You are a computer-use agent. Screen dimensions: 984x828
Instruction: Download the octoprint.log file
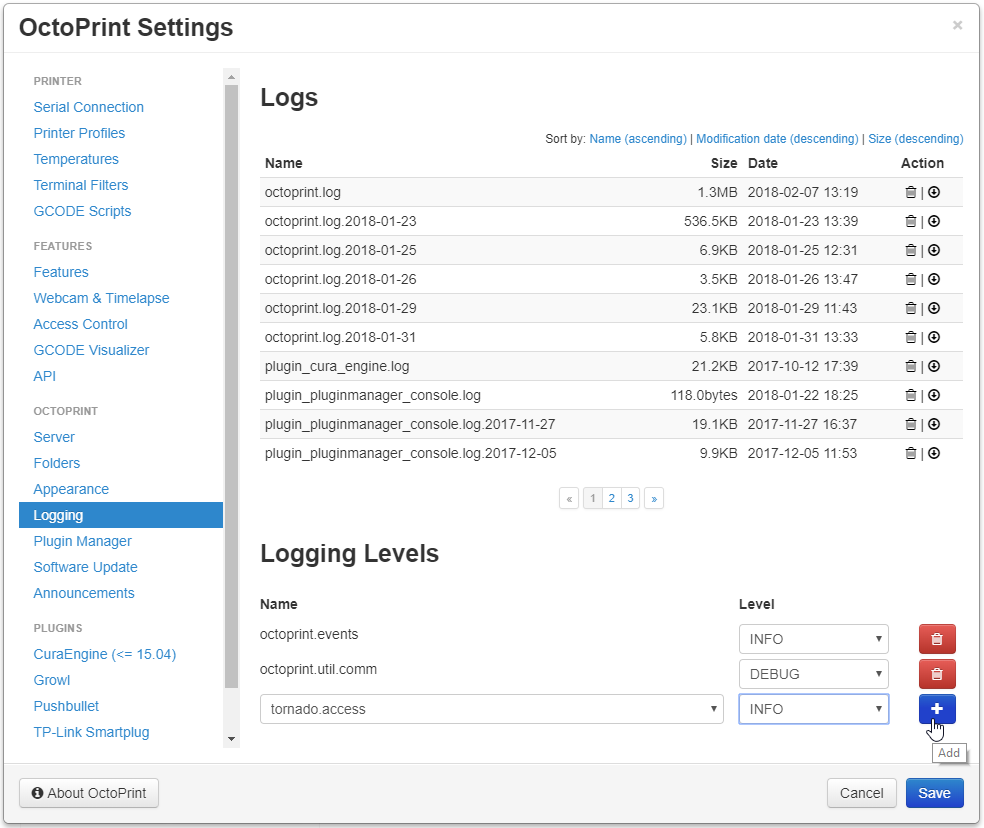pos(934,192)
